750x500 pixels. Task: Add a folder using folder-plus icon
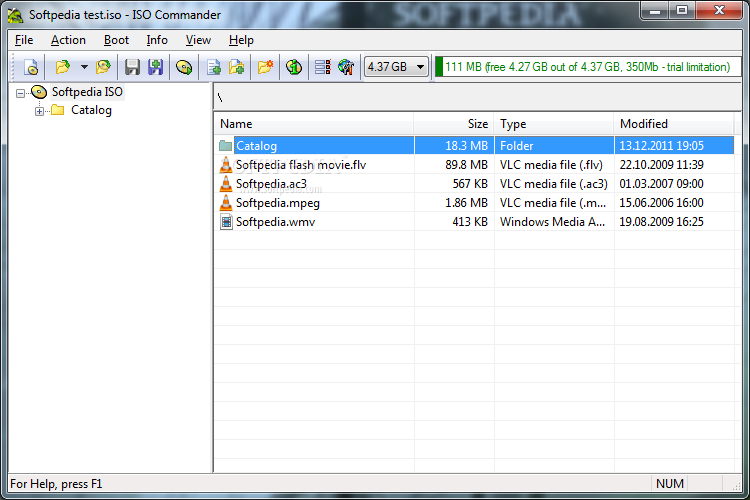tap(236, 67)
